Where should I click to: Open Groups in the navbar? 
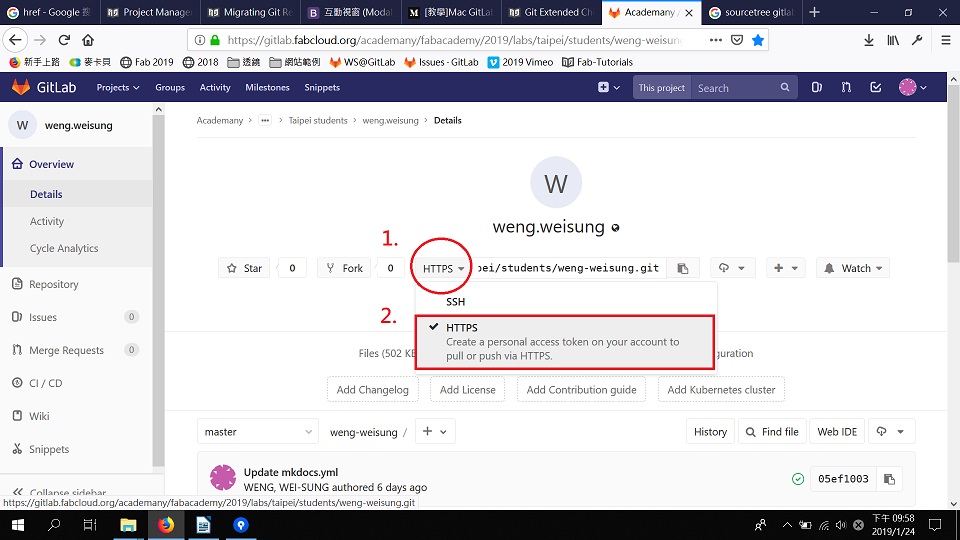(x=170, y=88)
